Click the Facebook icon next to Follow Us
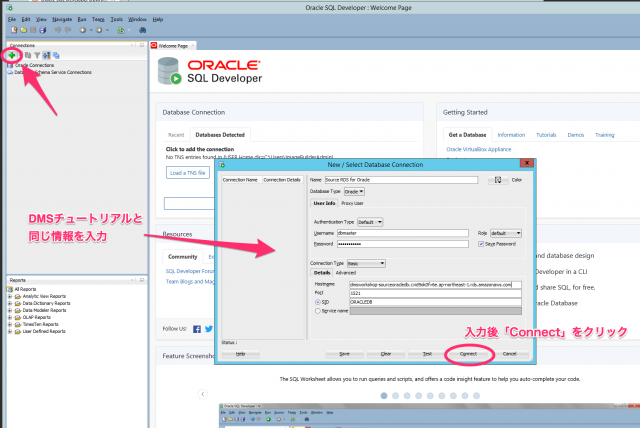 pyautogui.click(x=197, y=329)
